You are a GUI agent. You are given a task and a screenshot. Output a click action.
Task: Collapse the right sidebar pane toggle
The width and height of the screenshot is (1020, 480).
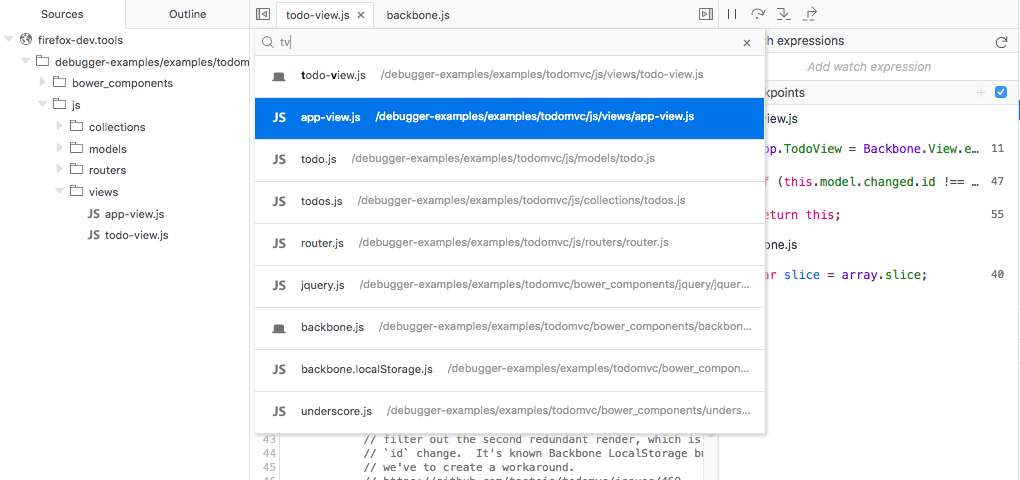click(x=705, y=14)
